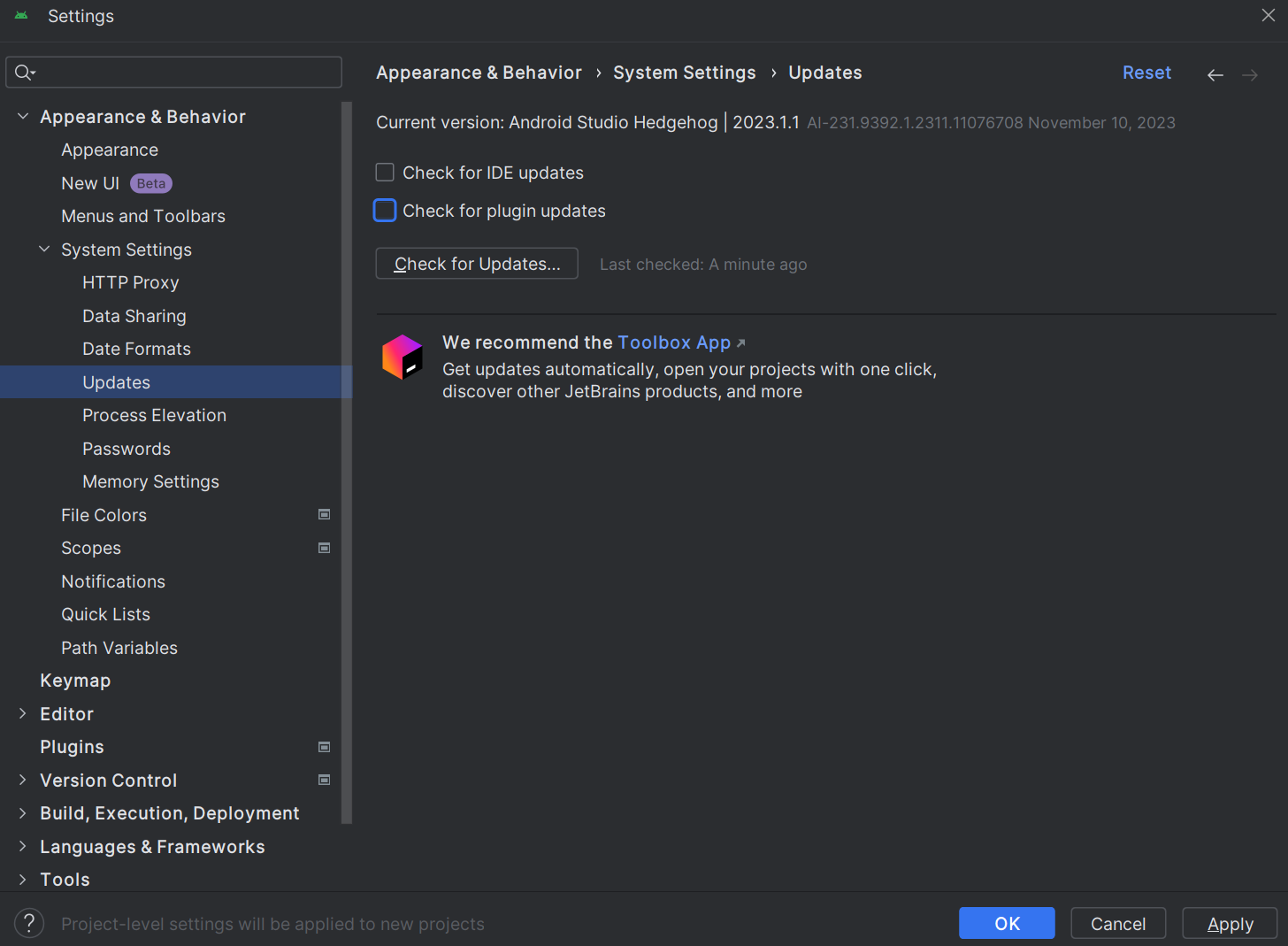Click the Cancel button
The height and width of the screenshot is (946, 1288).
tap(1118, 923)
